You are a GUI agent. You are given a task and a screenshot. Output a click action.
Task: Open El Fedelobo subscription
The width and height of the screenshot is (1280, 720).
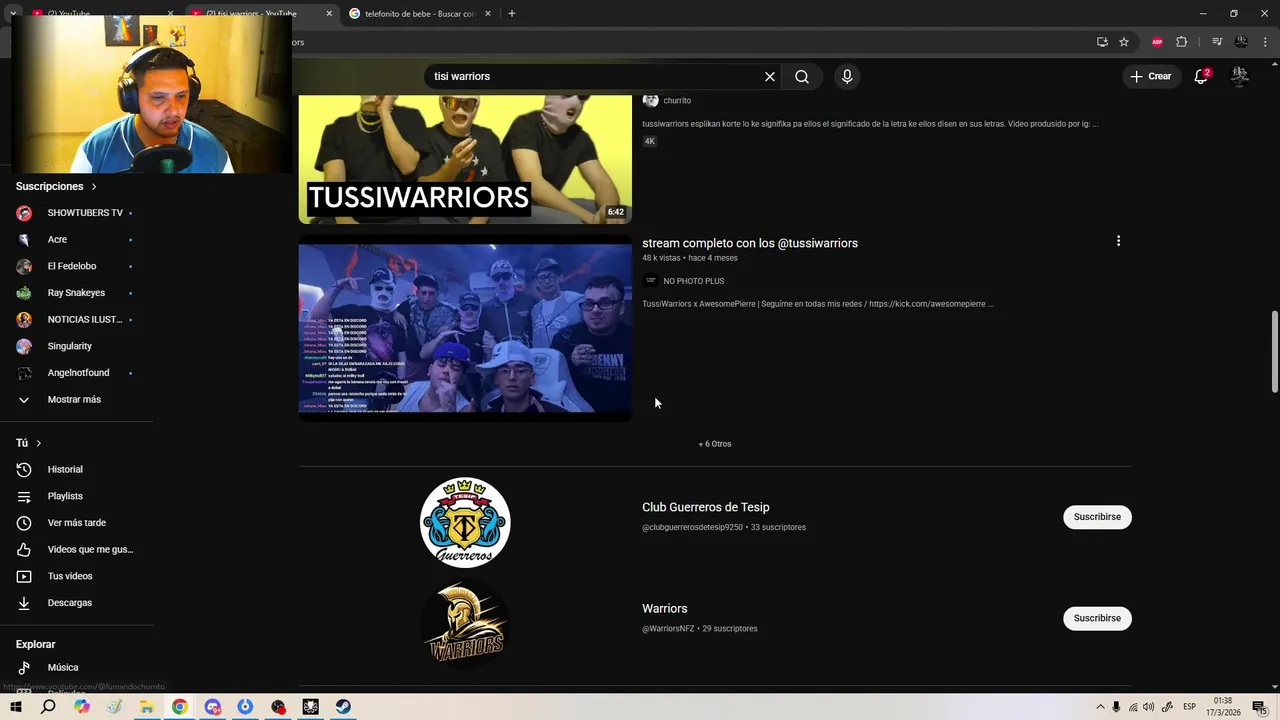(77, 266)
